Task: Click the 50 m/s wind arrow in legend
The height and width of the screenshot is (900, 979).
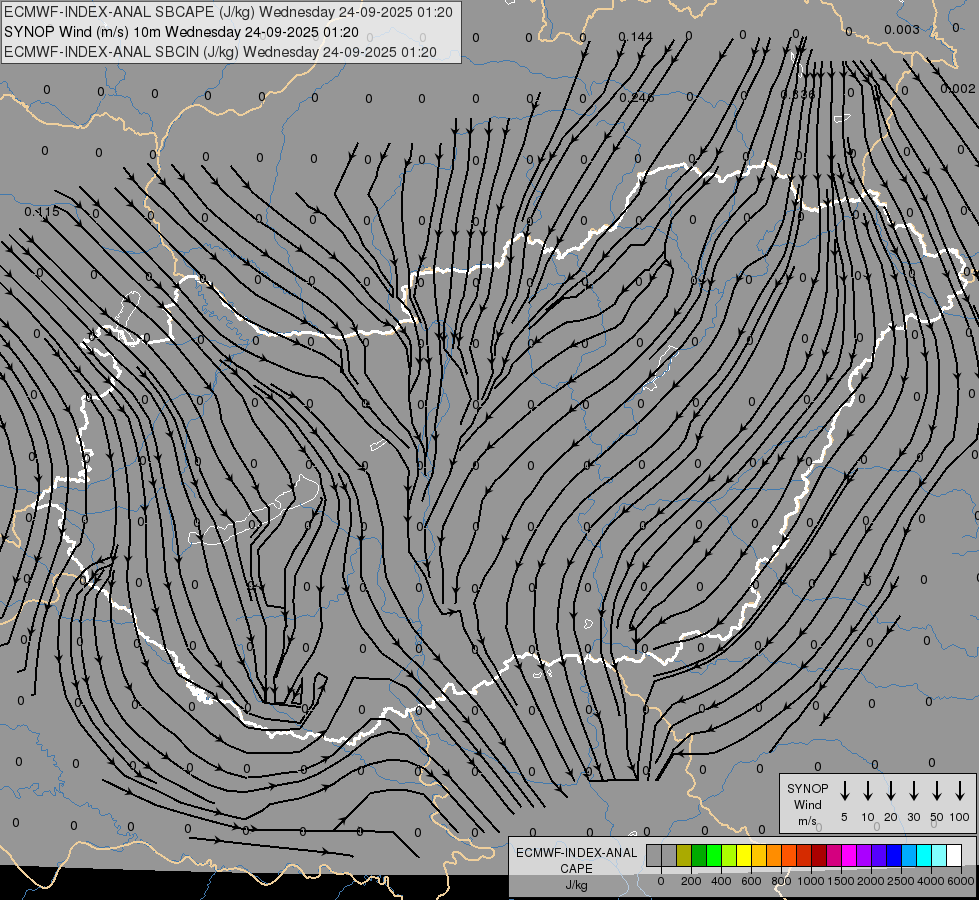Action: [937, 790]
